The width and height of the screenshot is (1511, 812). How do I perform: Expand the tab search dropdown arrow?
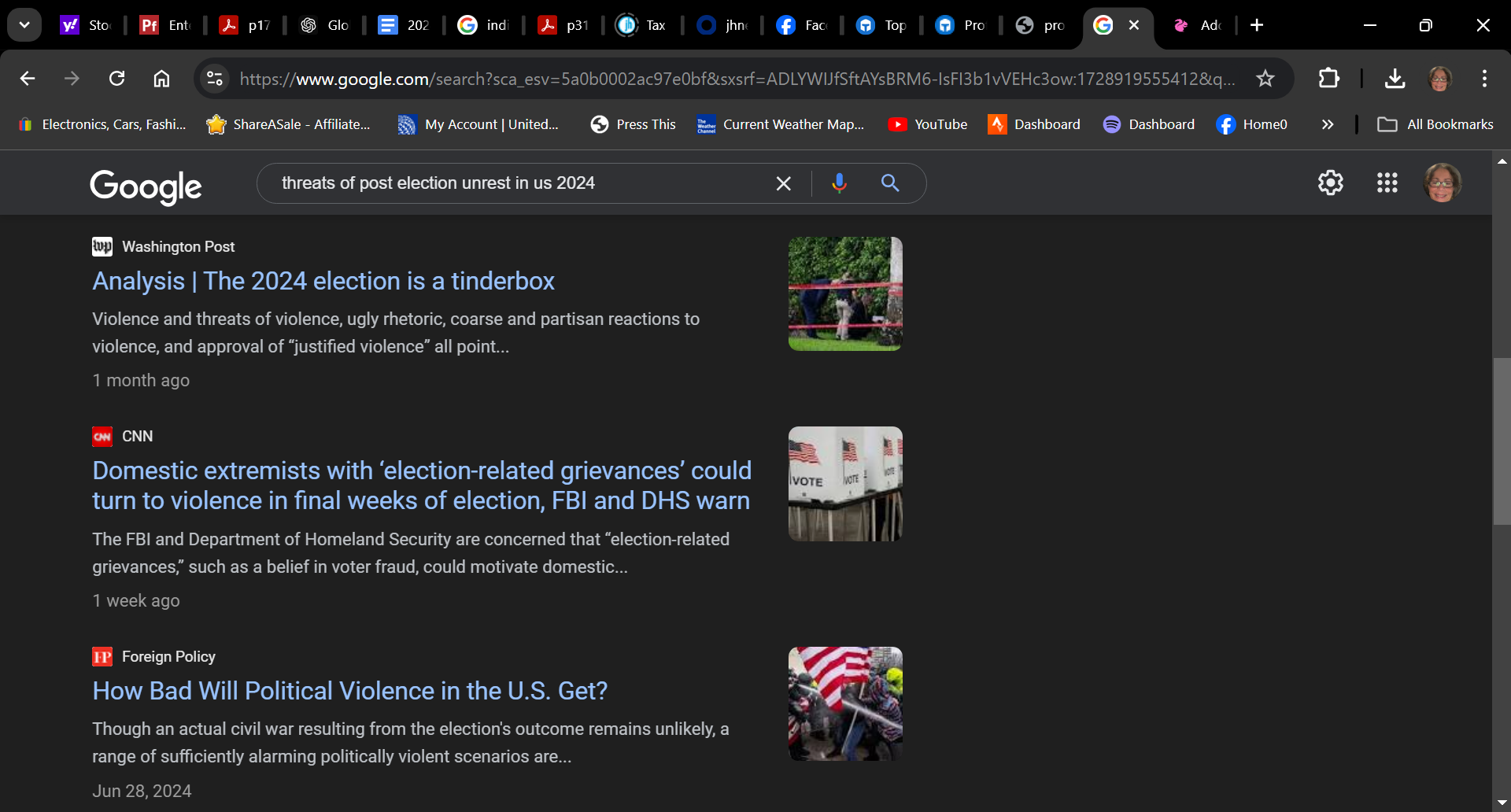point(24,25)
